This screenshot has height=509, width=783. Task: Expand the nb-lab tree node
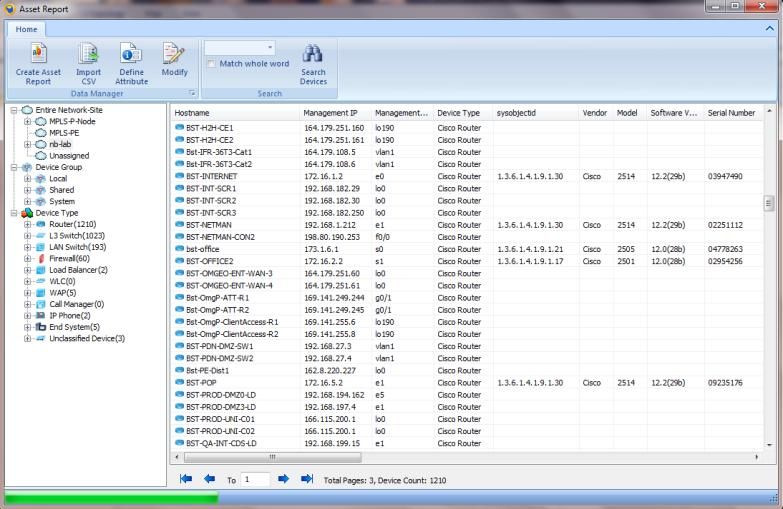[x=27, y=144]
